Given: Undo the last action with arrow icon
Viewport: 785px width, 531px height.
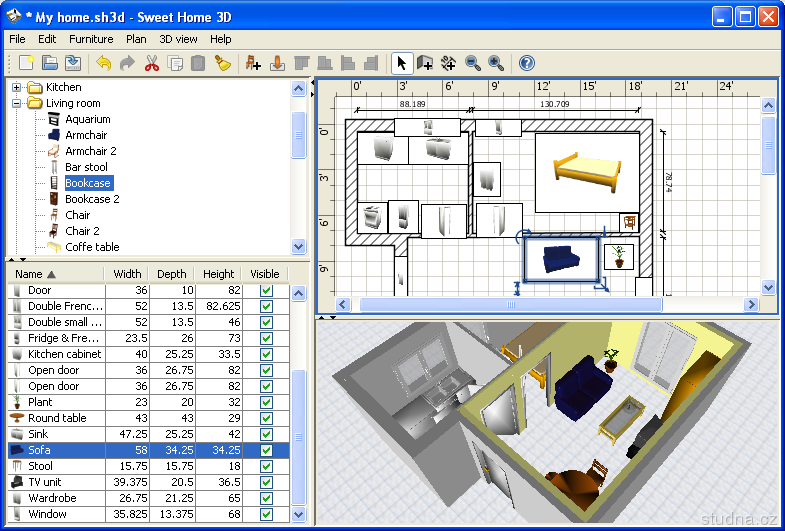Looking at the screenshot, I should point(104,64).
